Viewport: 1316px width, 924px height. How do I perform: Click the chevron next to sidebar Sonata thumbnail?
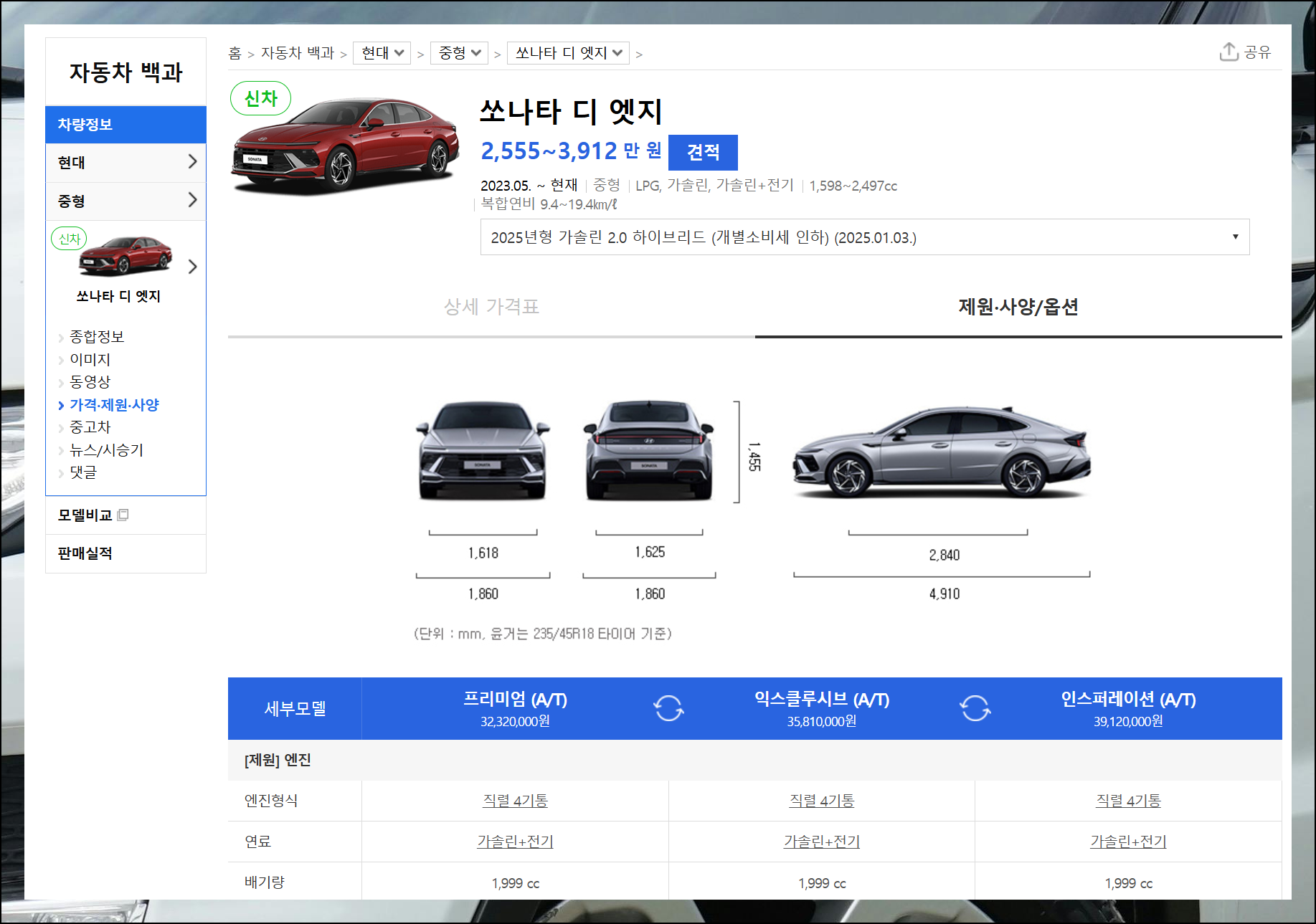(x=192, y=267)
